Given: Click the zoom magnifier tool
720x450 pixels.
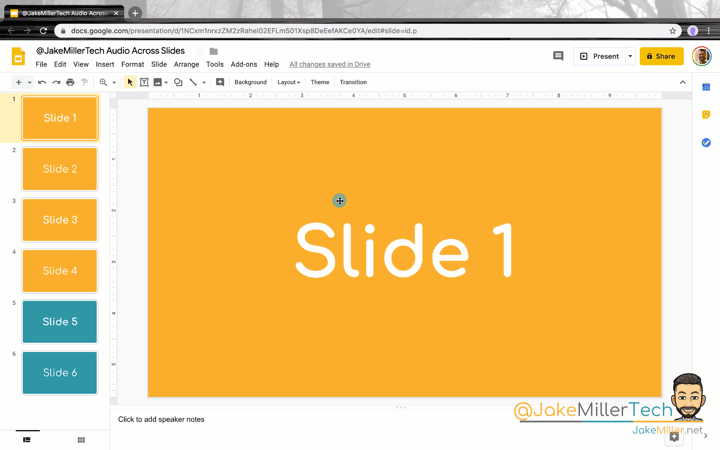Looking at the screenshot, I should pos(103,82).
